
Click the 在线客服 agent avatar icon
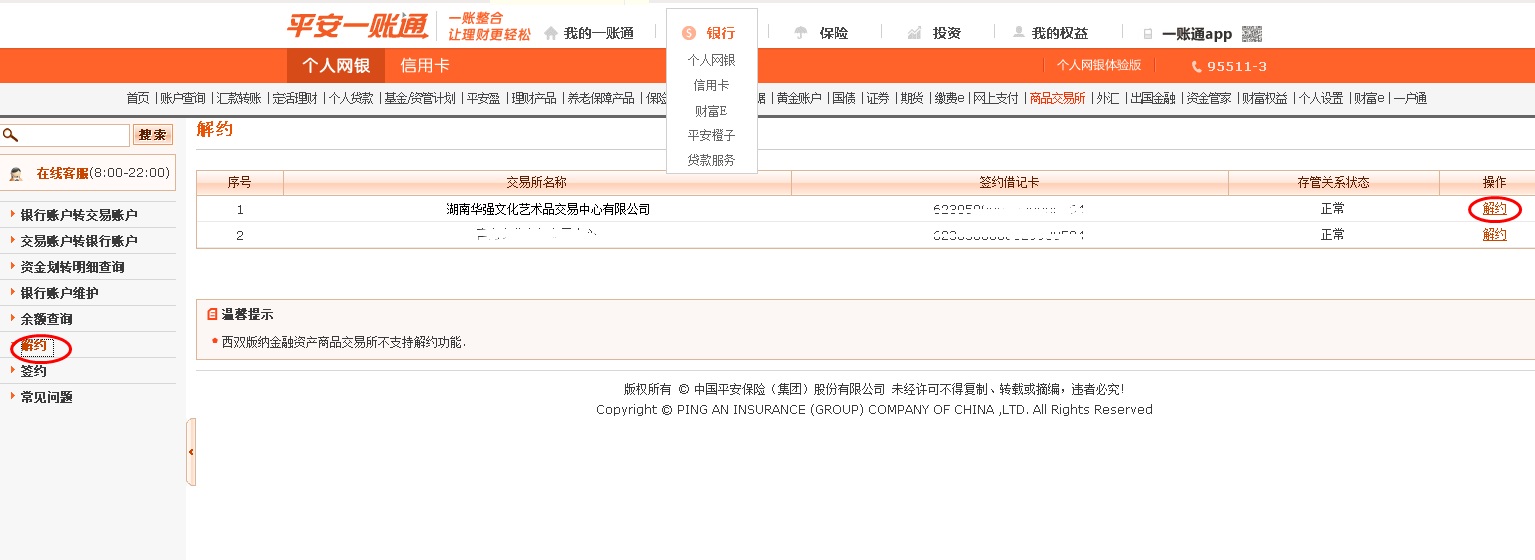pyautogui.click(x=16, y=174)
